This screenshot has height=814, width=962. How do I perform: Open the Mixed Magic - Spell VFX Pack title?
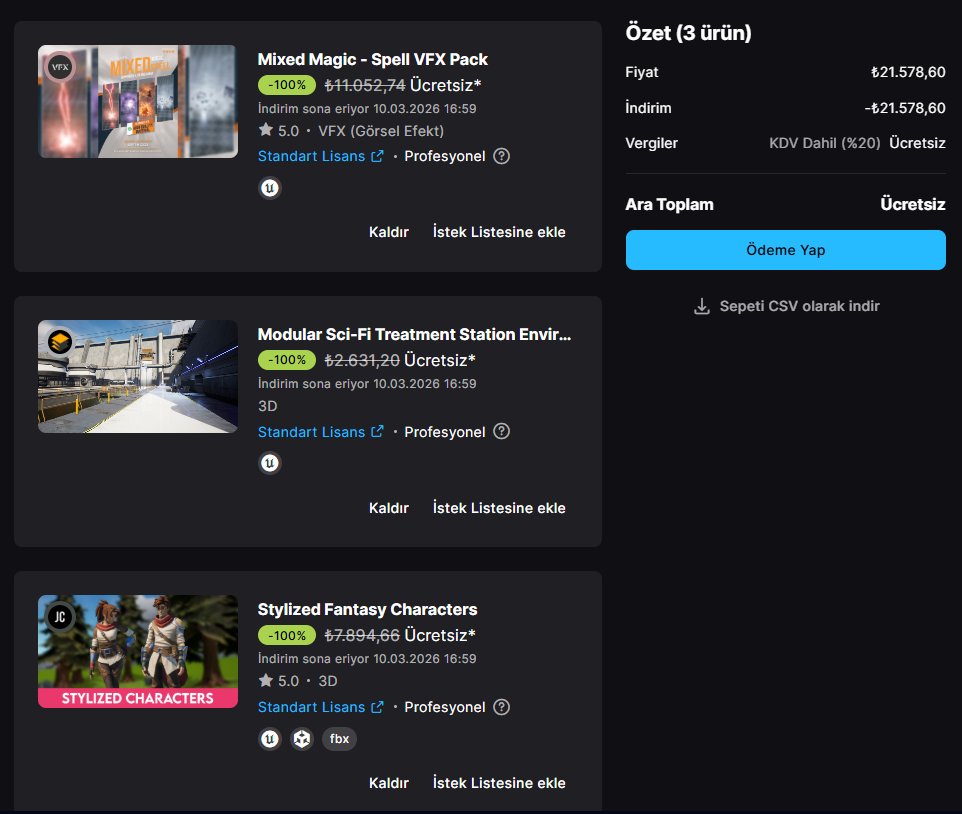coord(372,60)
